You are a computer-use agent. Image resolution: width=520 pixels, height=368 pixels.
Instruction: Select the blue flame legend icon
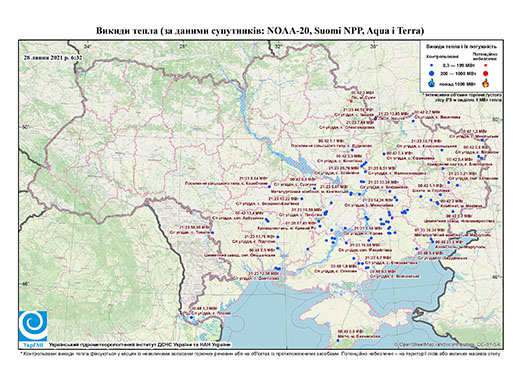point(432,83)
